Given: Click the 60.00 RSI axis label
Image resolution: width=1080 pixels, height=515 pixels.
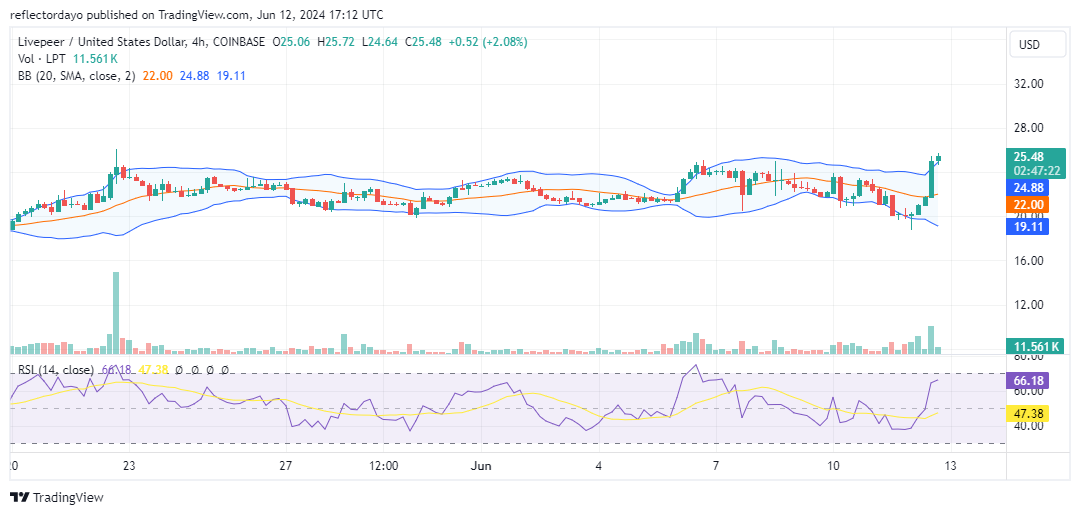Looking at the screenshot, I should 1028,391.
